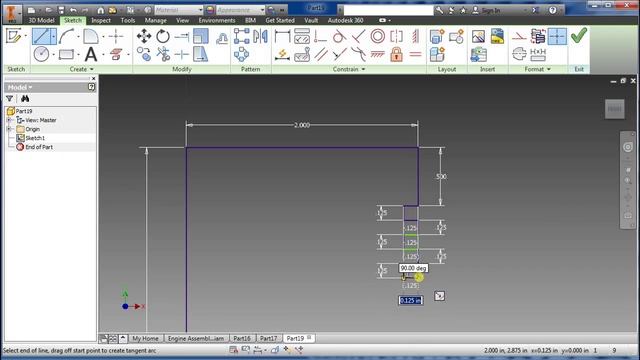Viewport: 640px width, 360px height.
Task: Select the Stretch tool
Action: click(201, 54)
